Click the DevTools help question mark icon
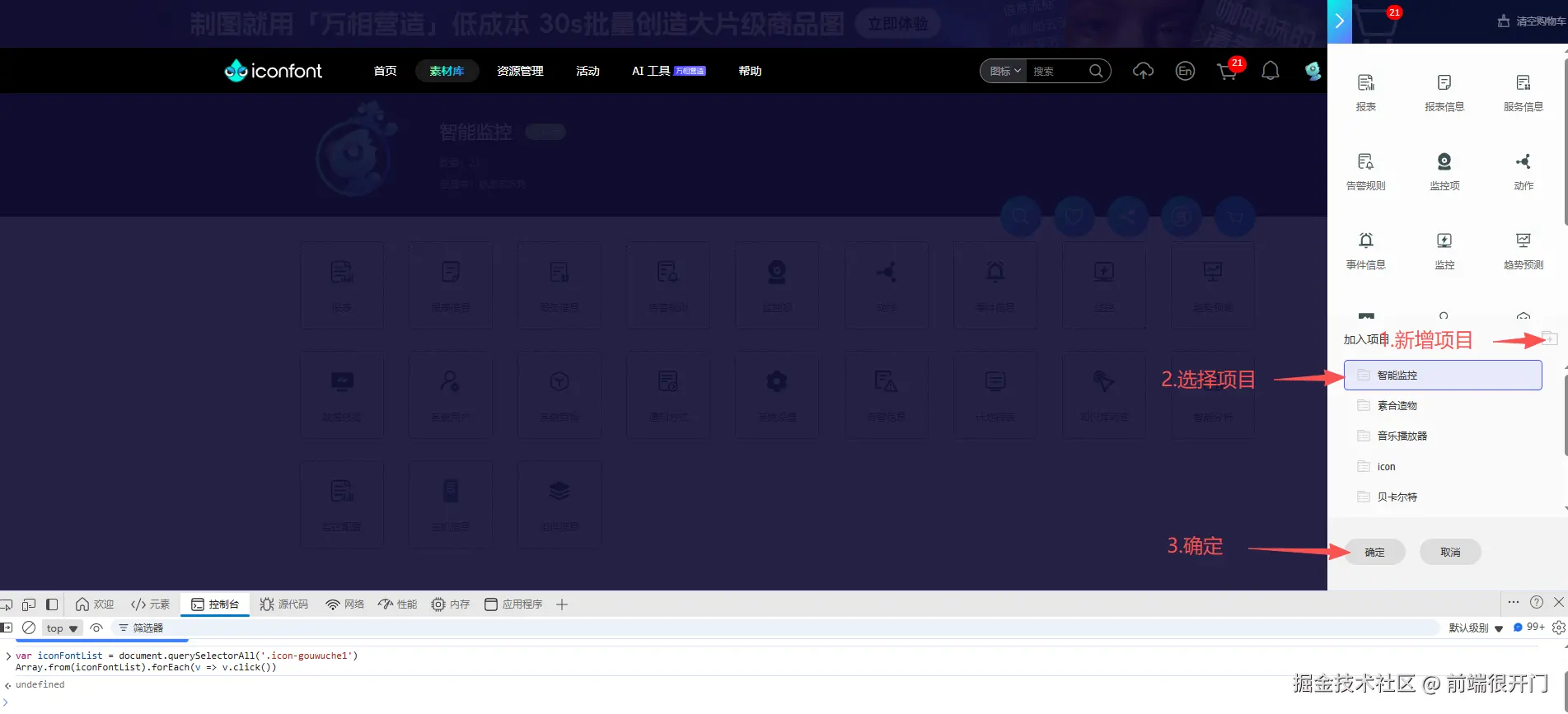Viewport: 1568px width, 714px height. point(1536,603)
